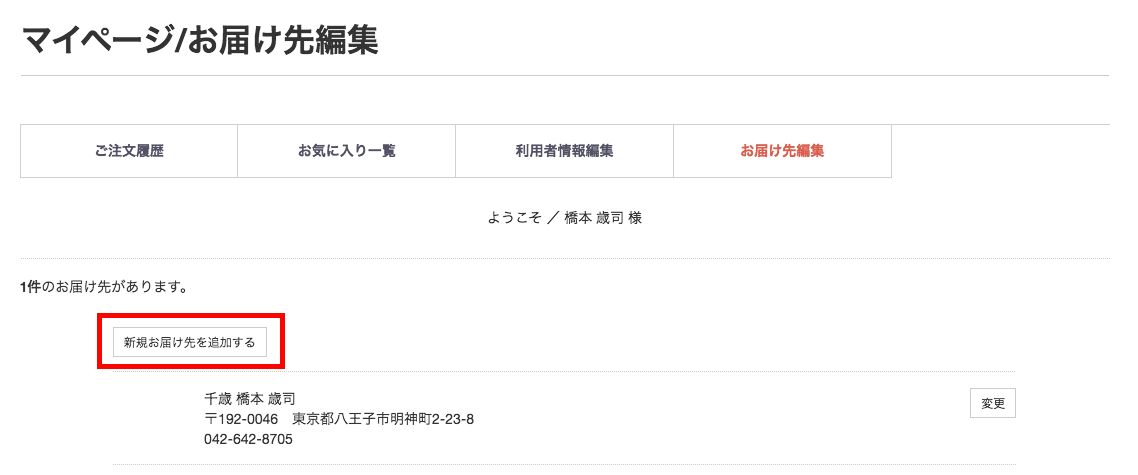Click 千歳 at the start of the address entry
Viewport: 1138px width, 475px height.
pos(217,398)
